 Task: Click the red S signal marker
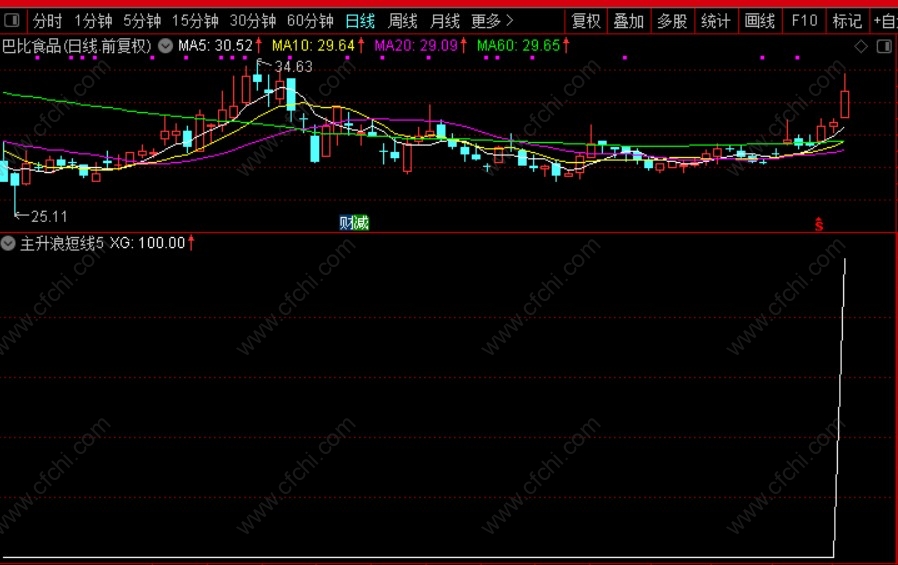point(819,224)
